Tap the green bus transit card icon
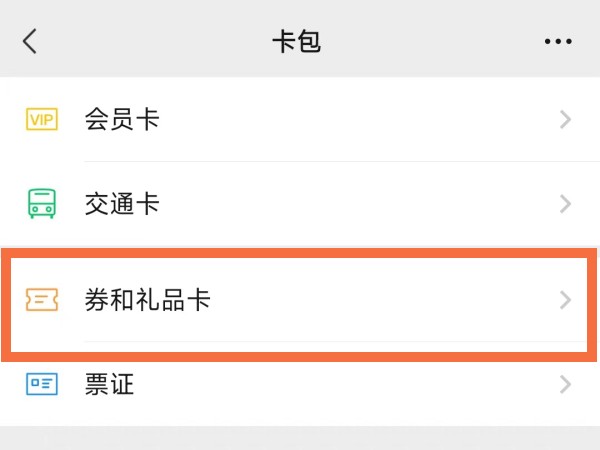 click(x=42, y=203)
